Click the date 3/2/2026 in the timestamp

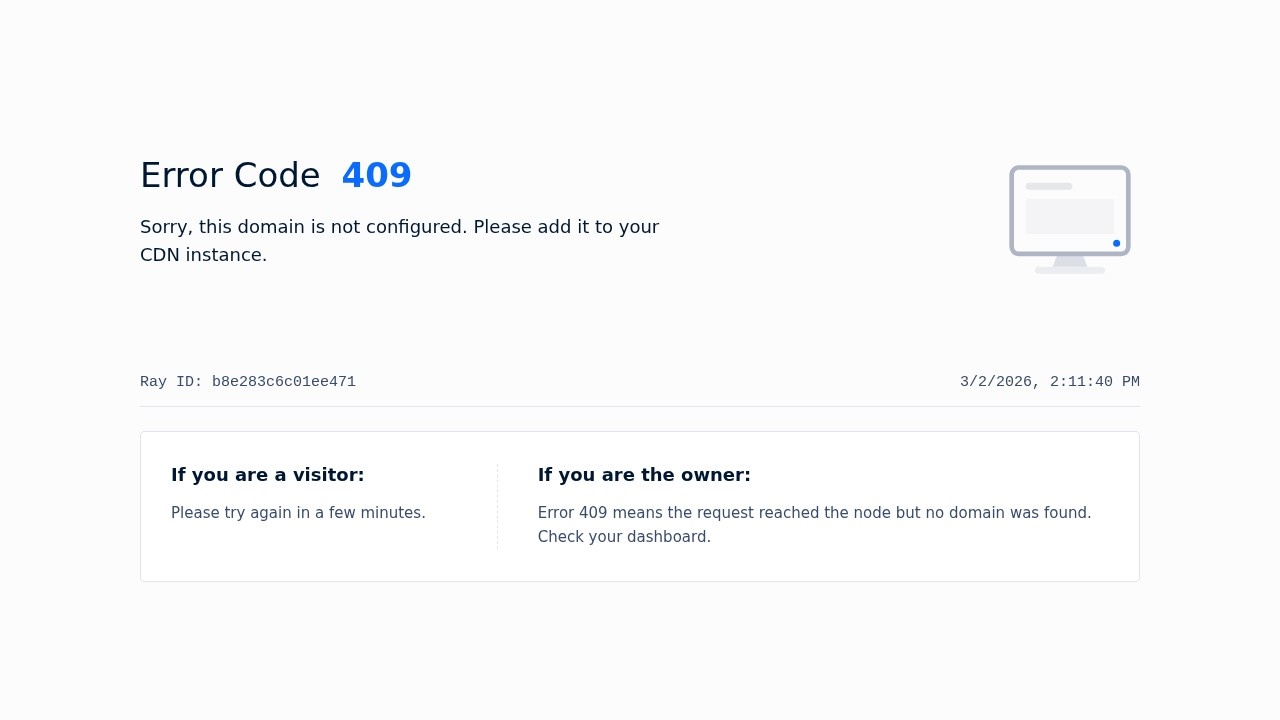tap(996, 382)
